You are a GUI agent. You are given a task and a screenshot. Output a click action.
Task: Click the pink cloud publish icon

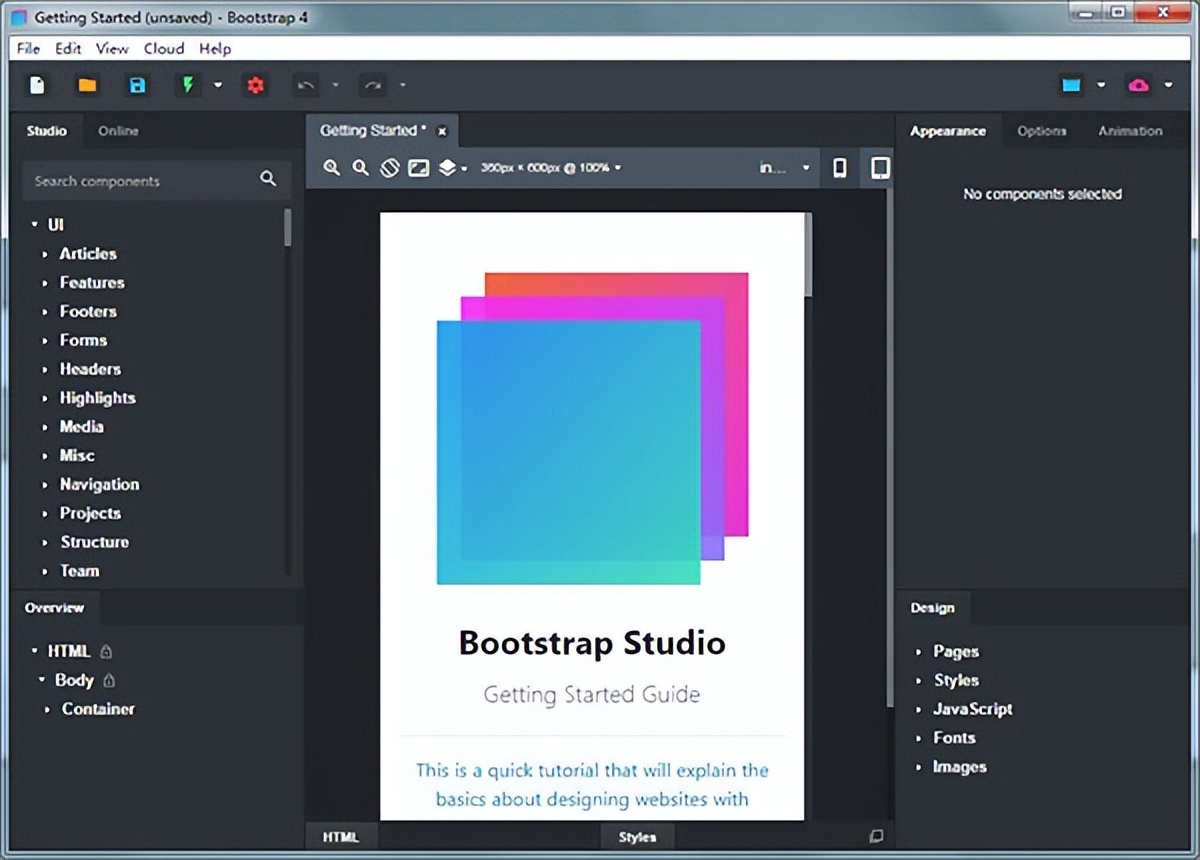[x=1138, y=86]
